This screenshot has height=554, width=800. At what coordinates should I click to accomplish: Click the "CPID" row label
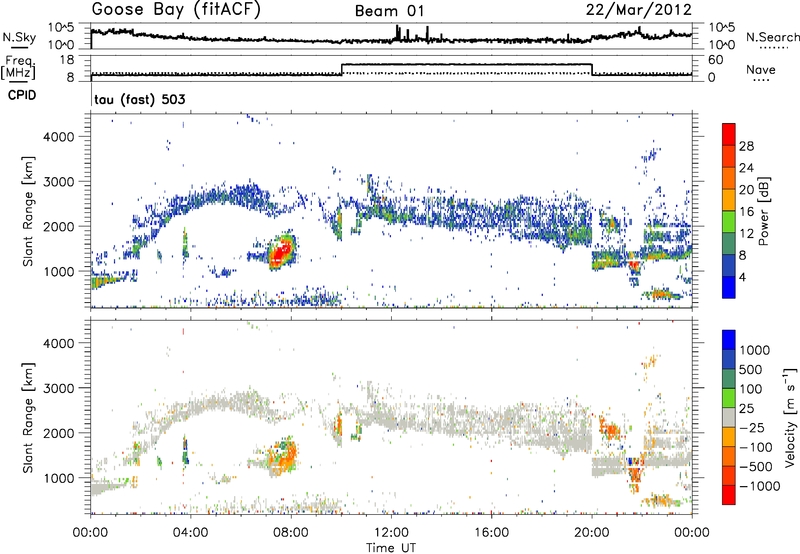point(22,95)
